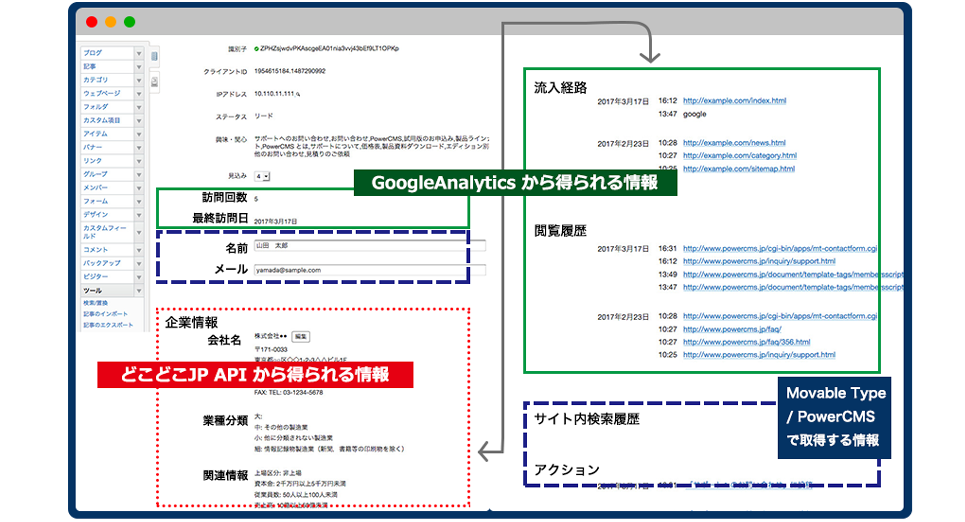965x522 pixels.
Task: Expand the カスタム項目 menu arrow
Action: (138, 121)
